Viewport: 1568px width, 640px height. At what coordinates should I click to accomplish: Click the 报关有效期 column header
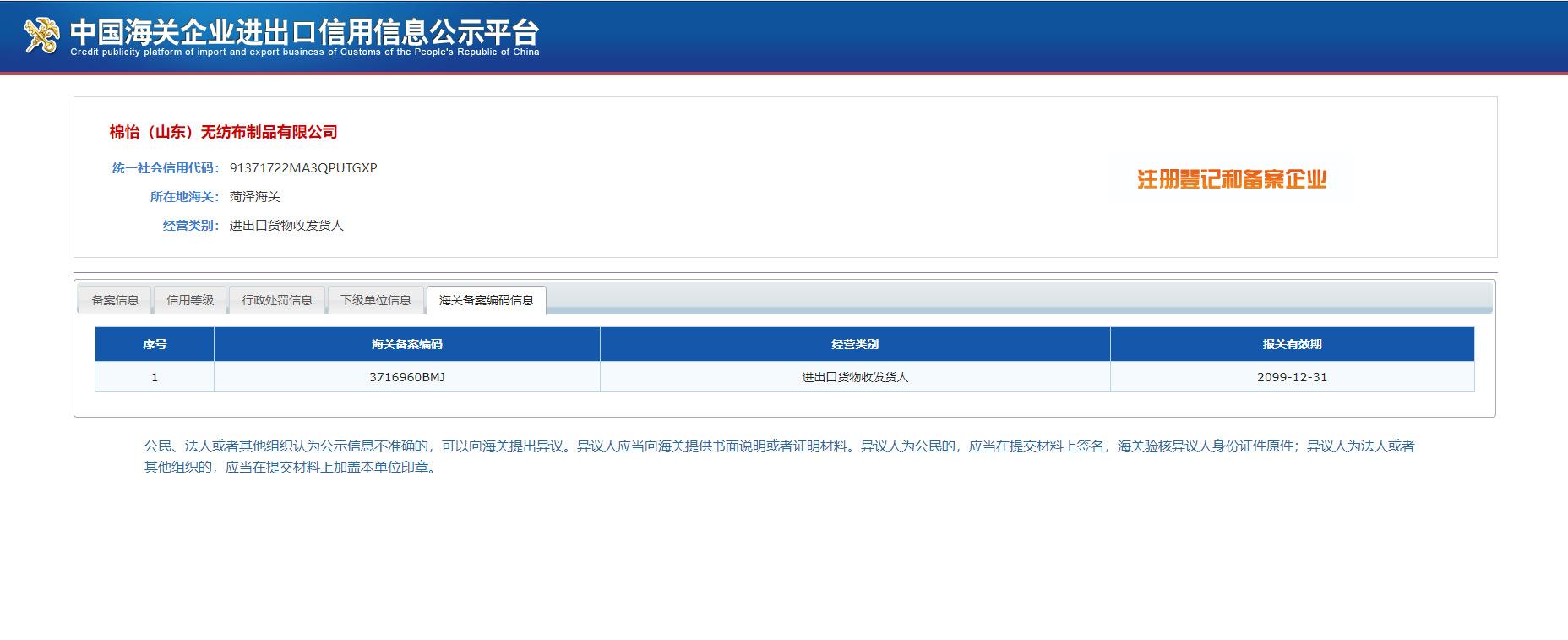click(x=1292, y=345)
